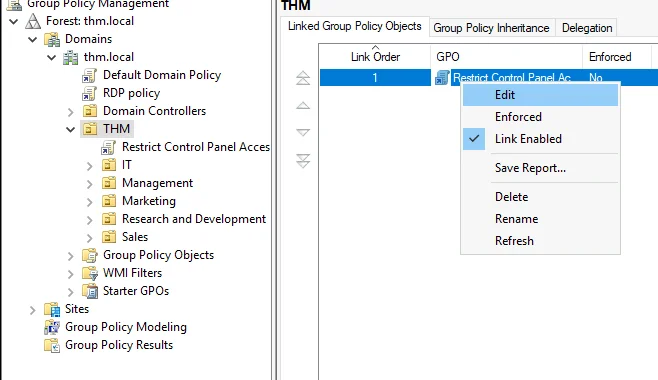Select Refresh in the context menu
The width and height of the screenshot is (658, 380).
coord(540,241)
